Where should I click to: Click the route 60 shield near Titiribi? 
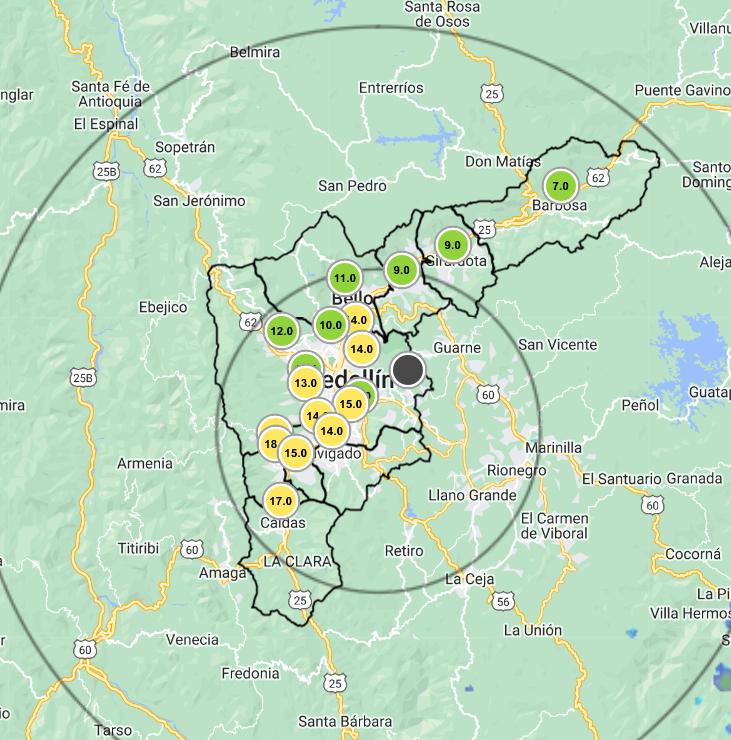click(192, 550)
